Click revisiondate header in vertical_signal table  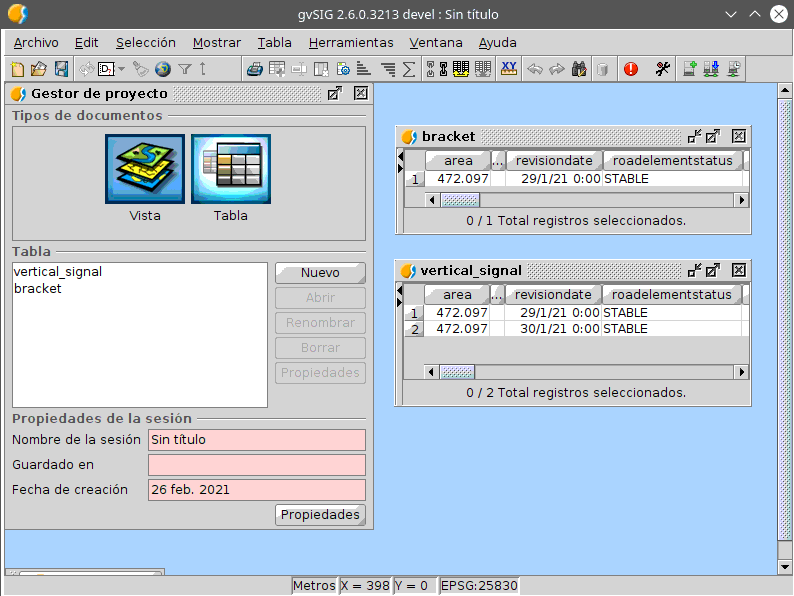click(553, 295)
